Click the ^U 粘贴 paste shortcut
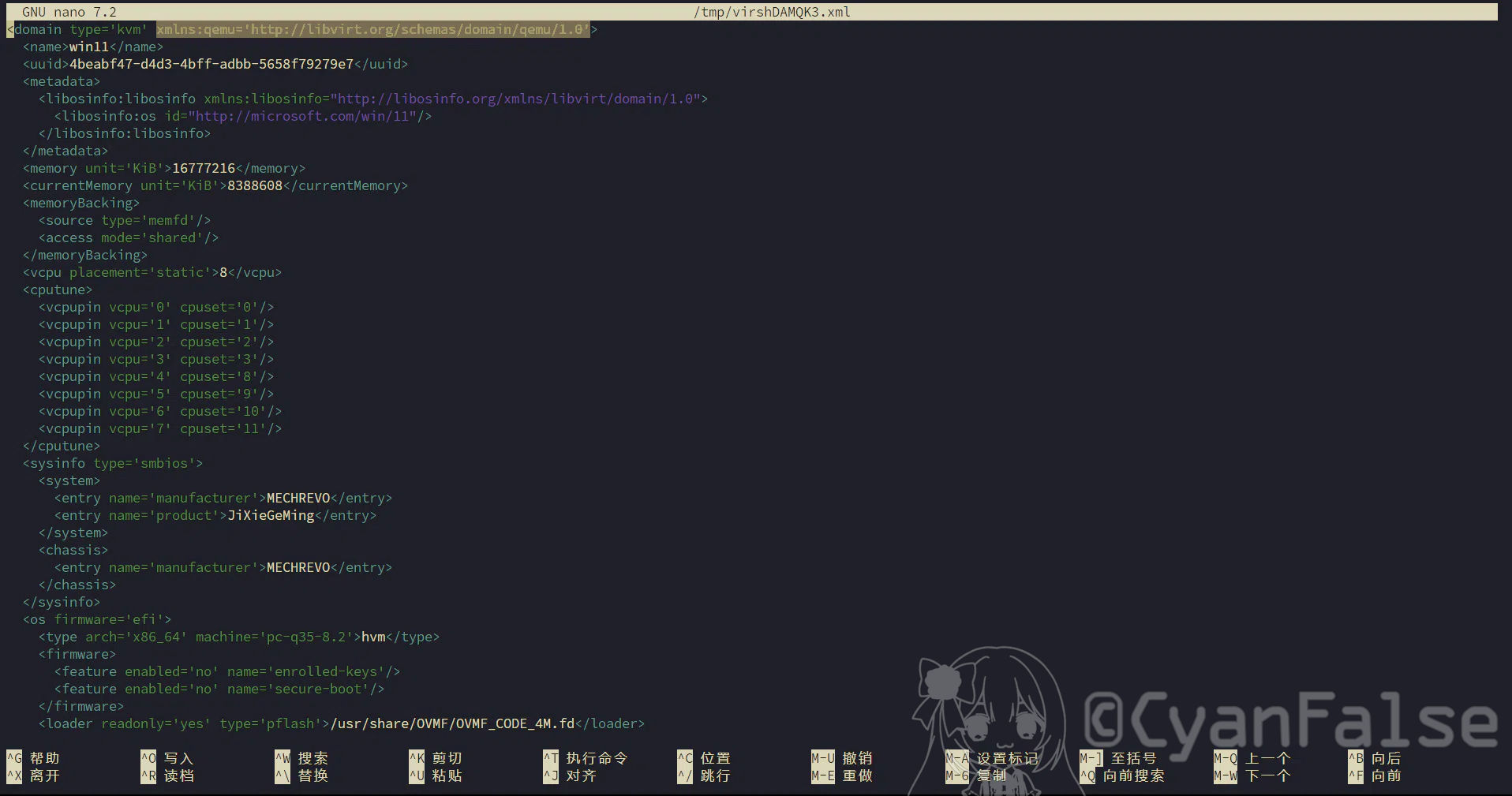 436,775
